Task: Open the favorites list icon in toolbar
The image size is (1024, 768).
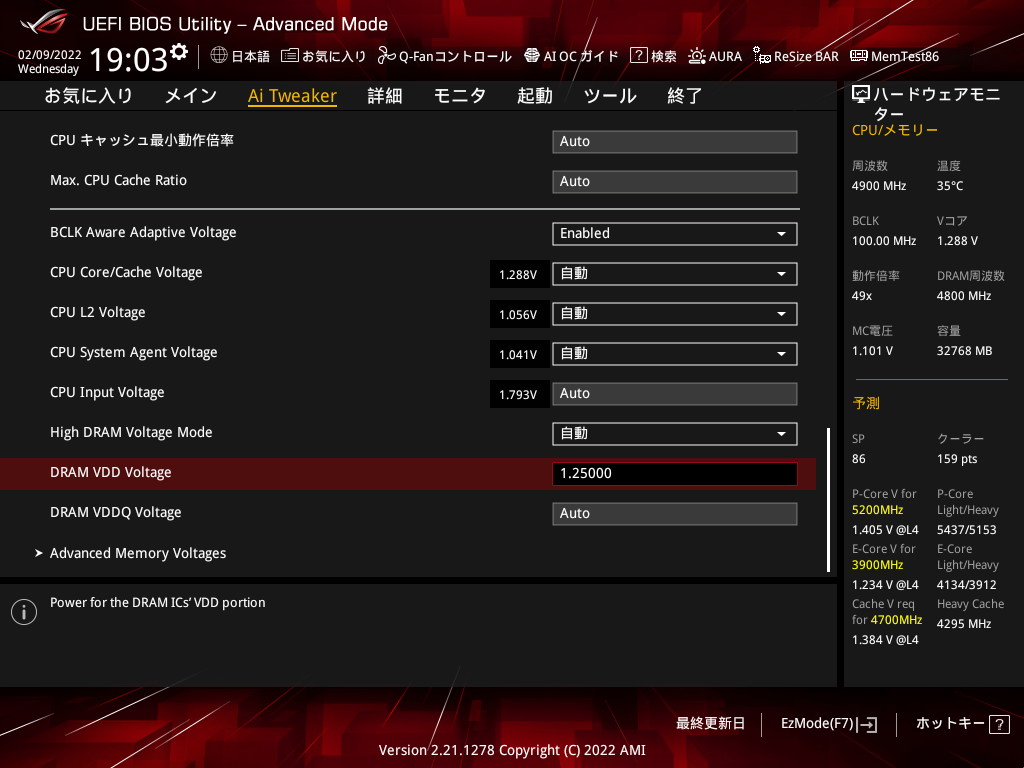Action: click(x=289, y=56)
